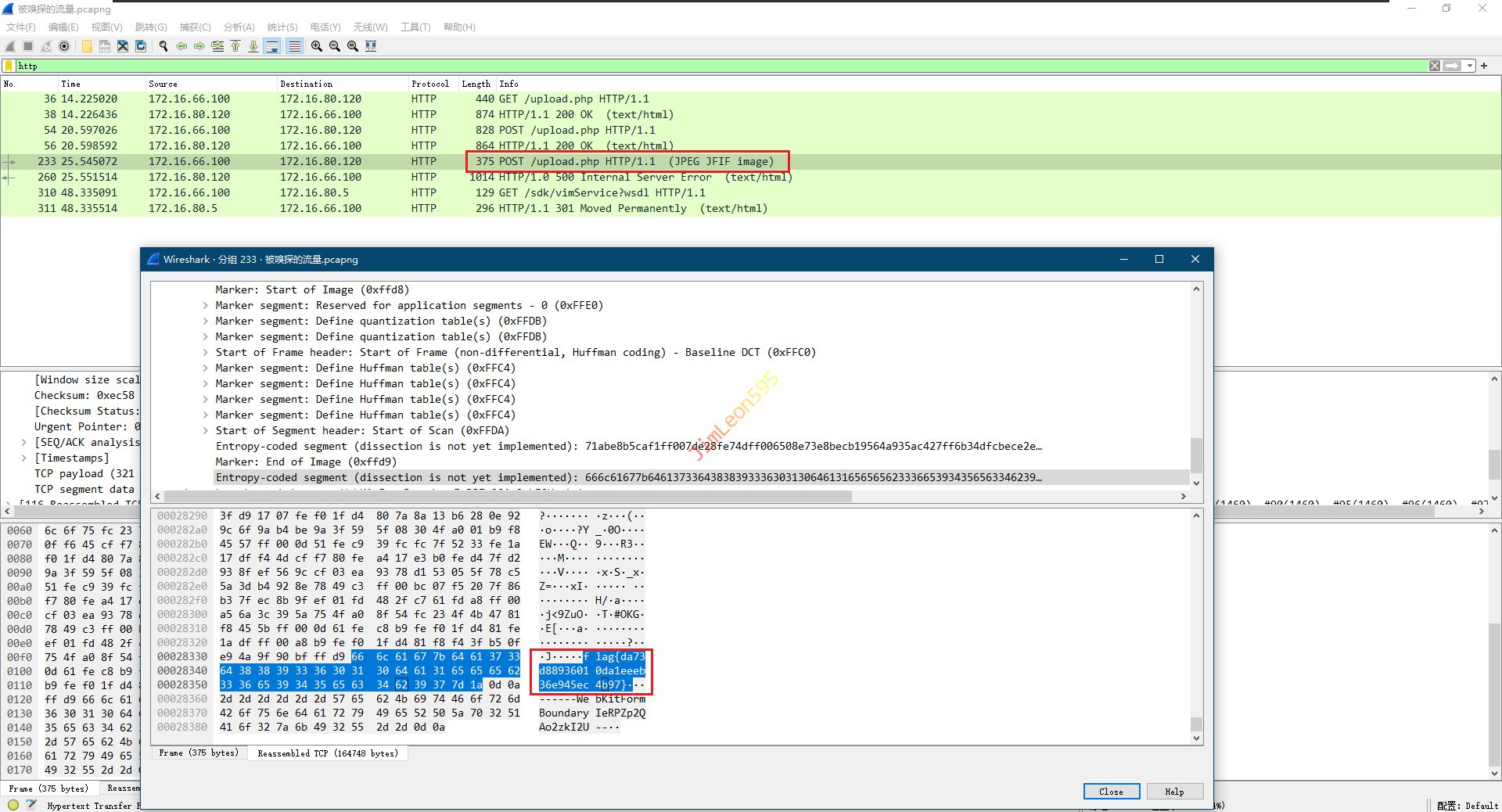The image size is (1502, 812).
Task: Click Go to first packet icon
Action: click(235, 46)
